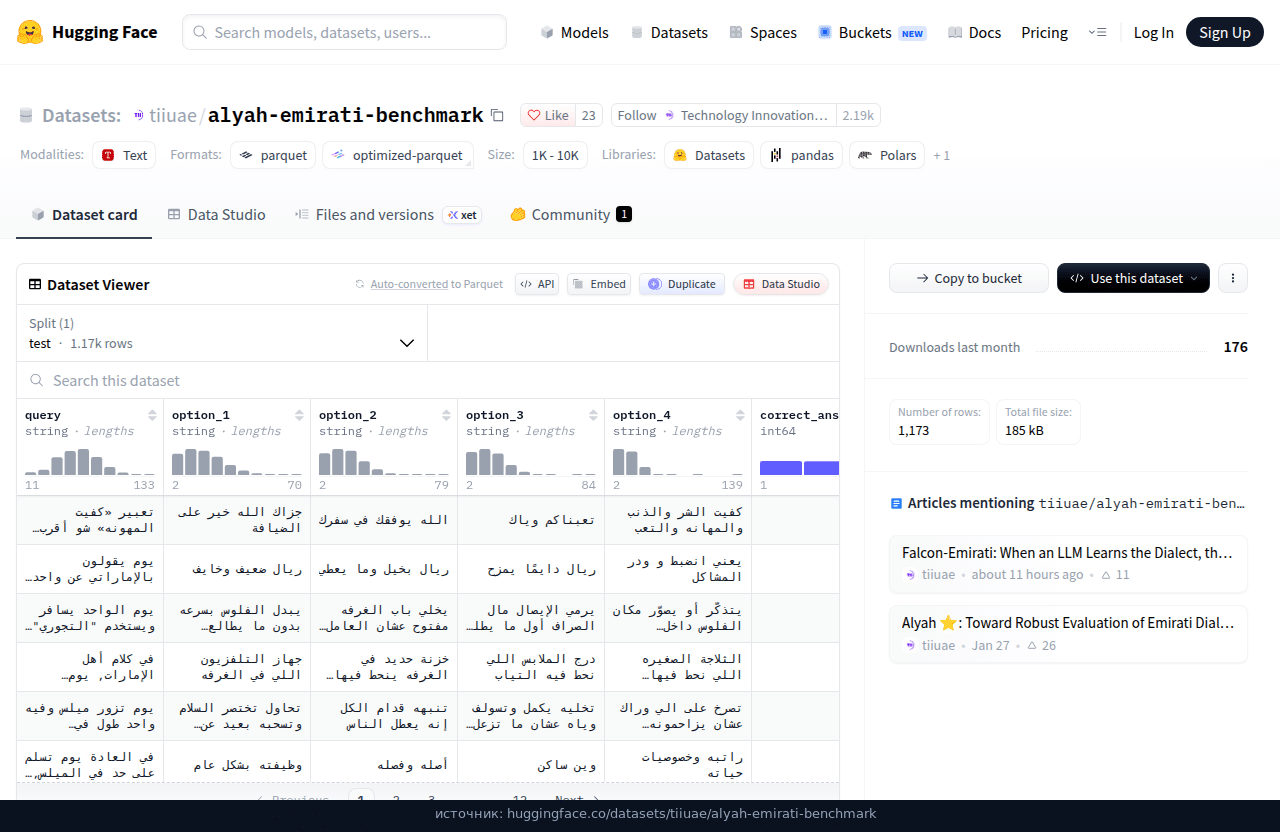The height and width of the screenshot is (832, 1280).
Task: Open the Falcon-Emirati article card
Action: (1068, 563)
